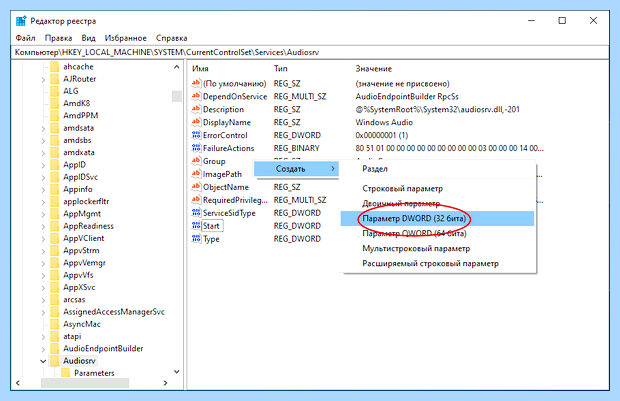Click the DependOnService string value icon

pyautogui.click(x=196, y=96)
